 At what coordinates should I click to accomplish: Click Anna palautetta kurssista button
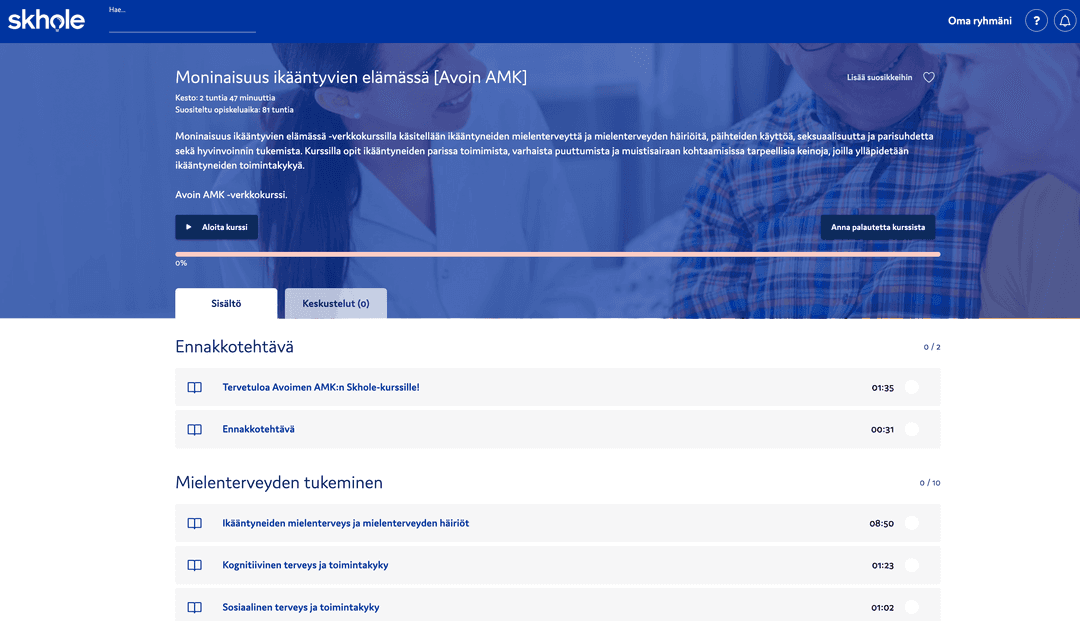click(x=877, y=228)
